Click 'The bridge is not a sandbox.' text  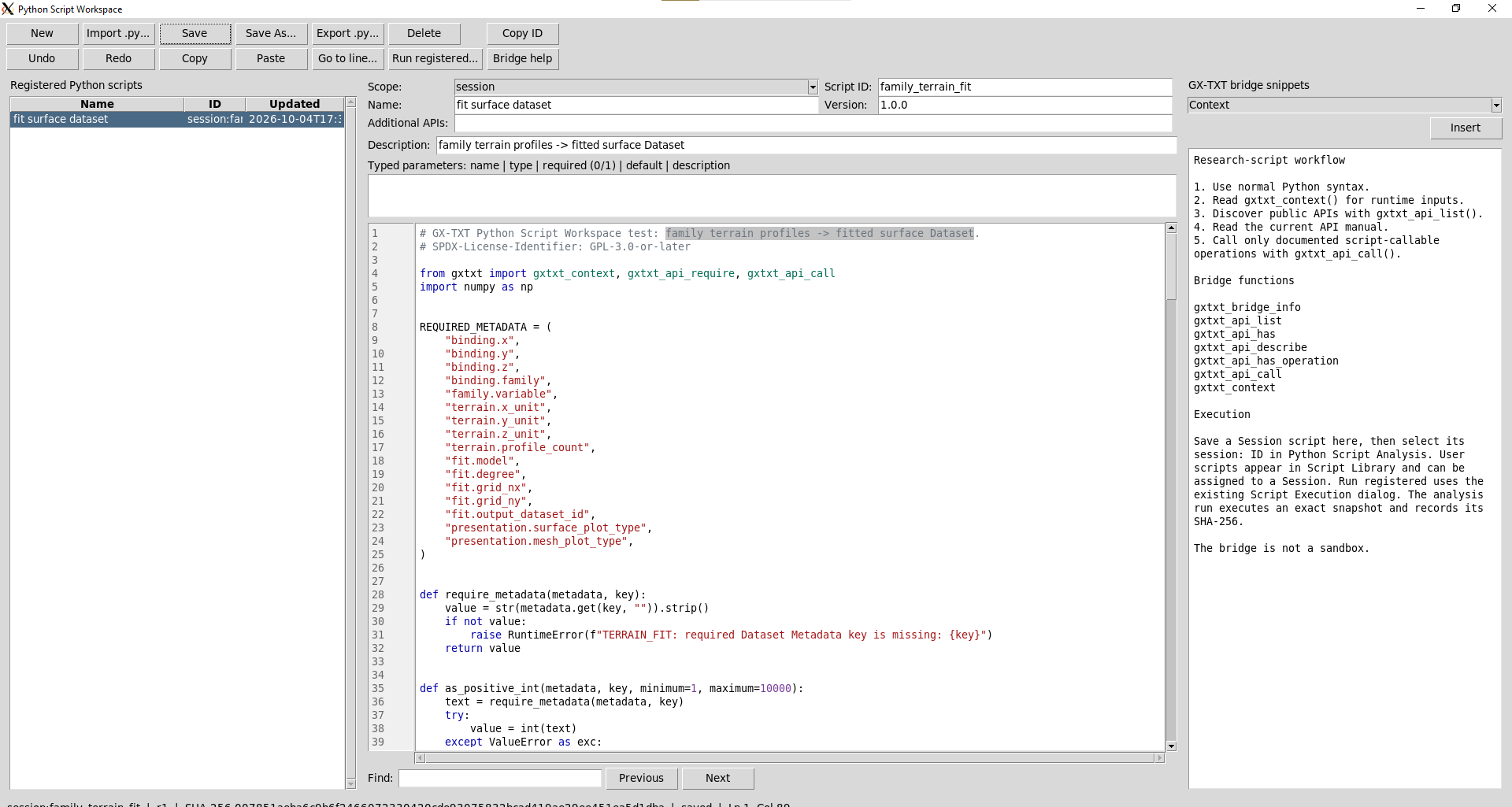(1281, 548)
